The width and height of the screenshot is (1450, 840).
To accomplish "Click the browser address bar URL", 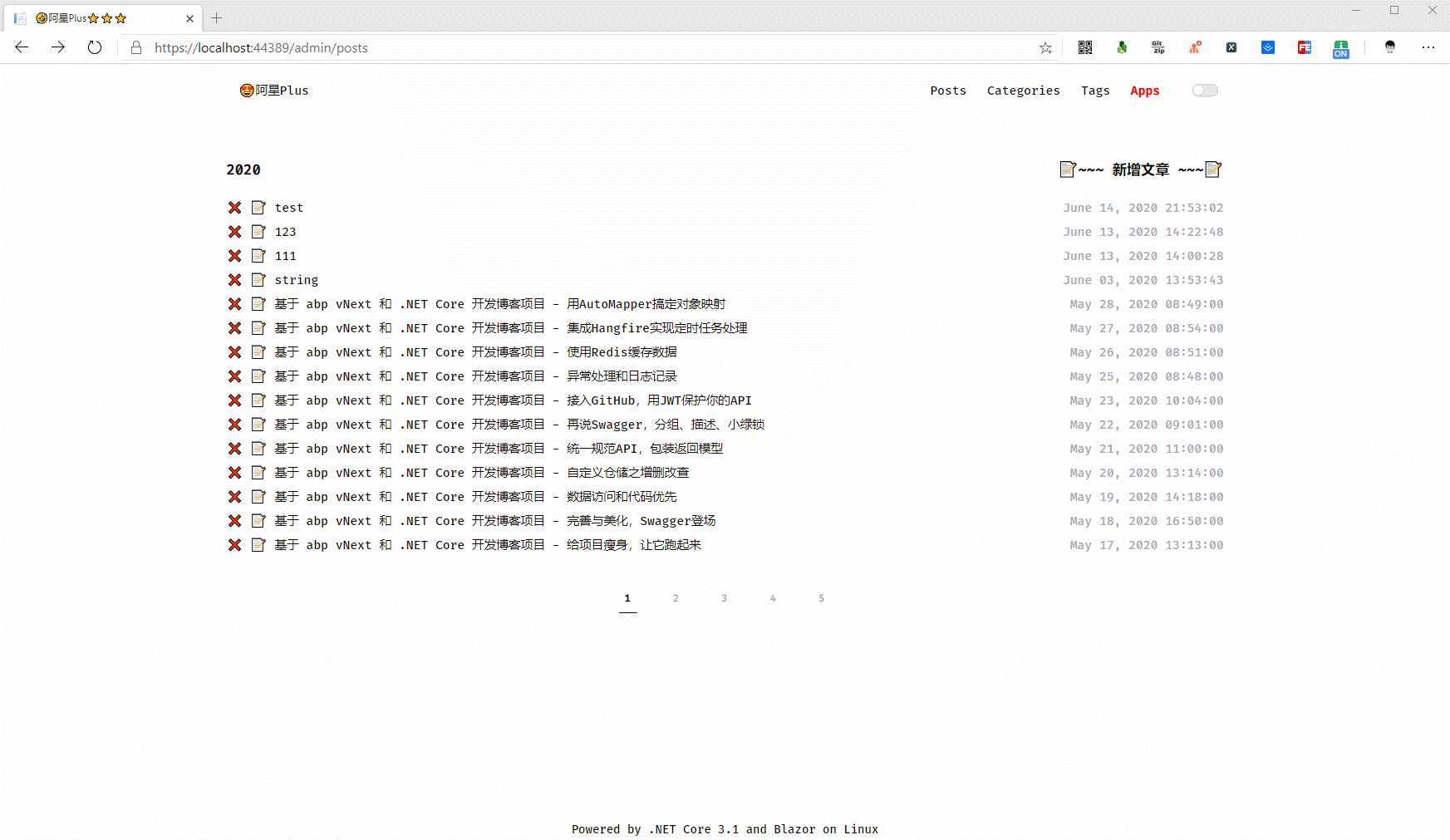I will click(x=261, y=48).
